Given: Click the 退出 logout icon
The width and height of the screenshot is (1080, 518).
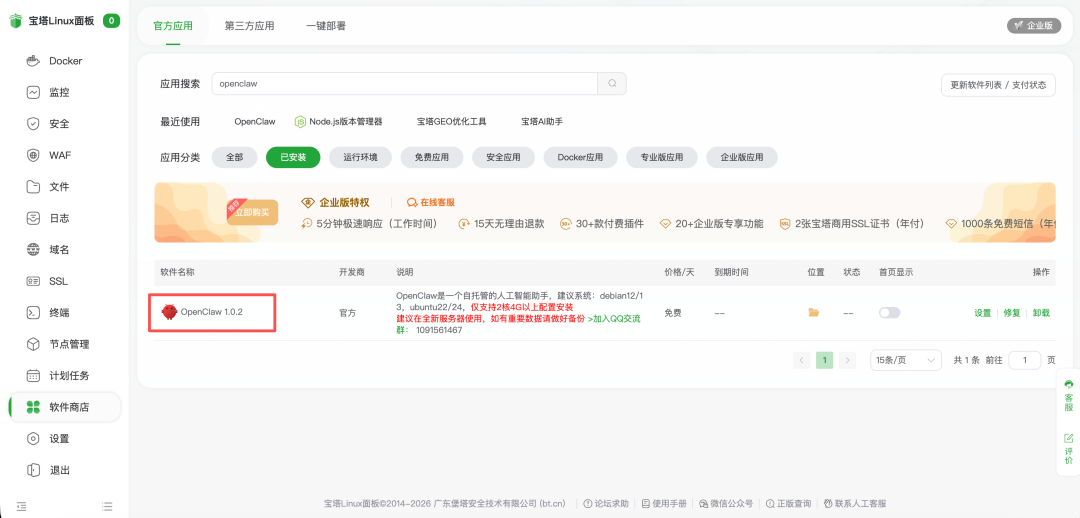Looking at the screenshot, I should pyautogui.click(x=33, y=470).
